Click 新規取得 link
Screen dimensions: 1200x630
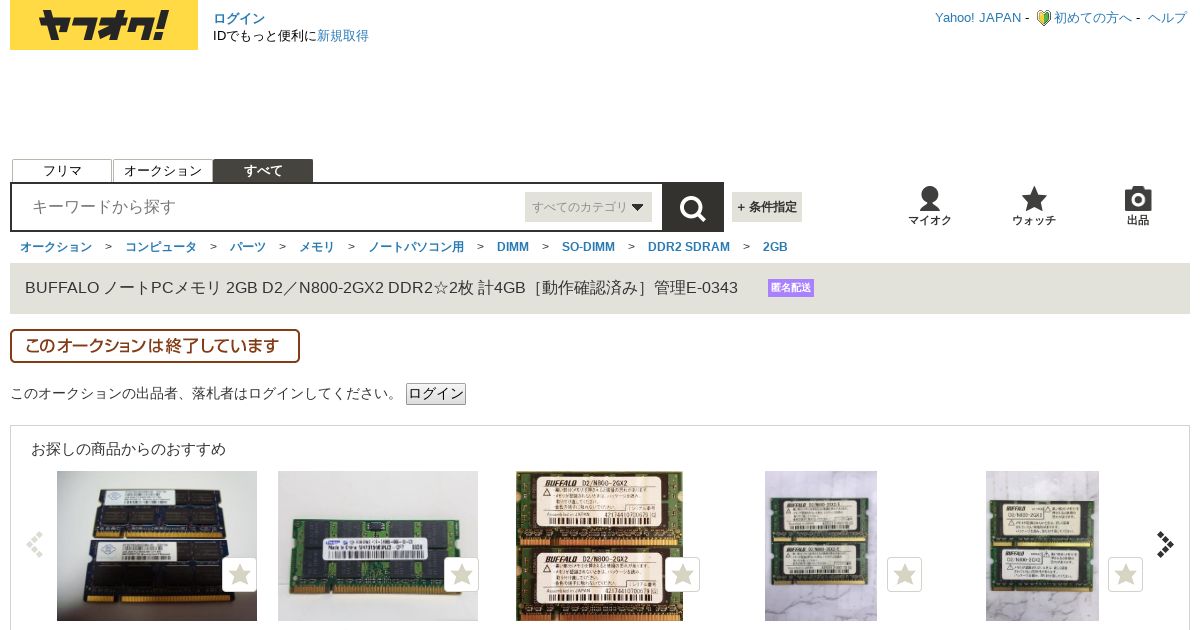coord(343,36)
